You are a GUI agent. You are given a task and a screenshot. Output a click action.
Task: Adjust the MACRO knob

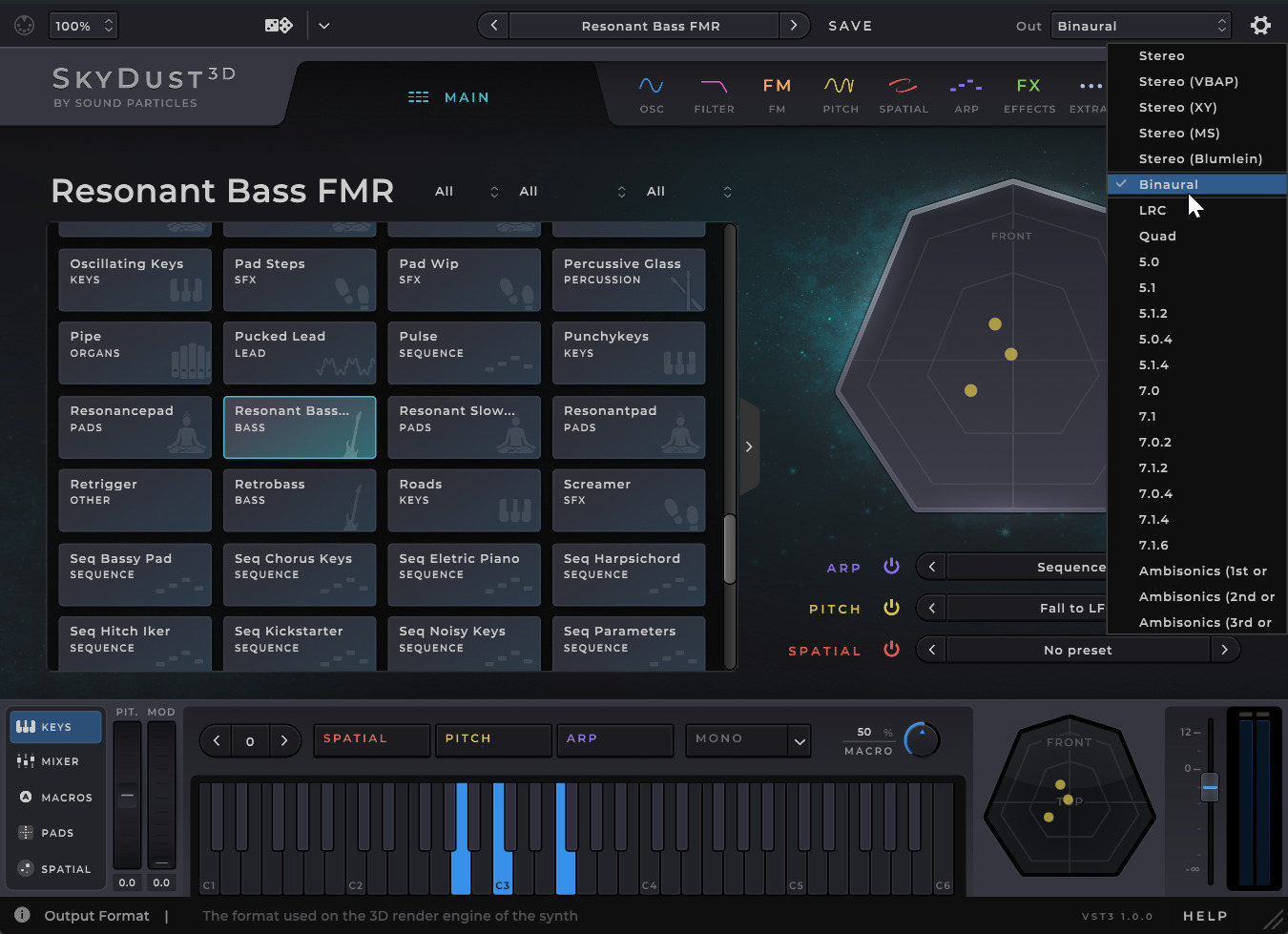tap(922, 739)
